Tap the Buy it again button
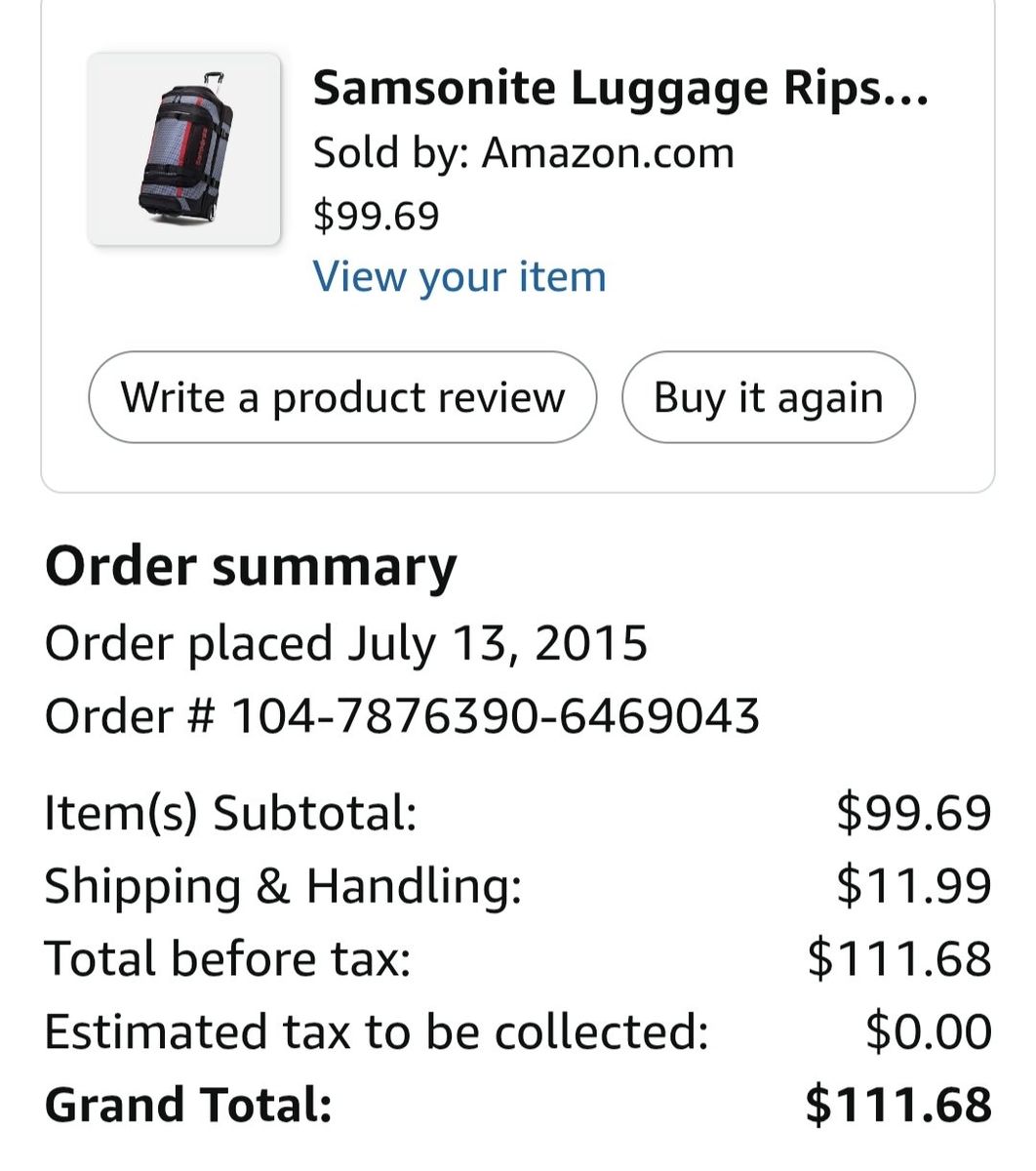The image size is (1036, 1171). point(768,397)
